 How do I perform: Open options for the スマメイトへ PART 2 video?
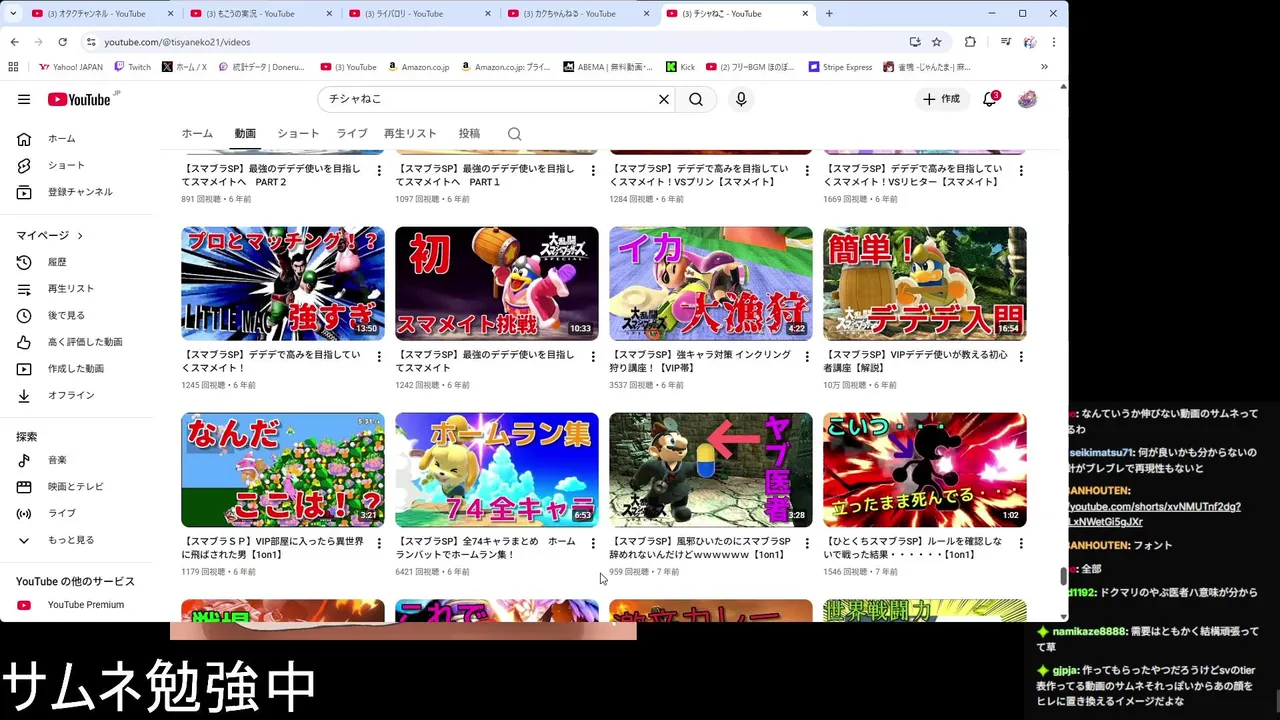point(379,171)
